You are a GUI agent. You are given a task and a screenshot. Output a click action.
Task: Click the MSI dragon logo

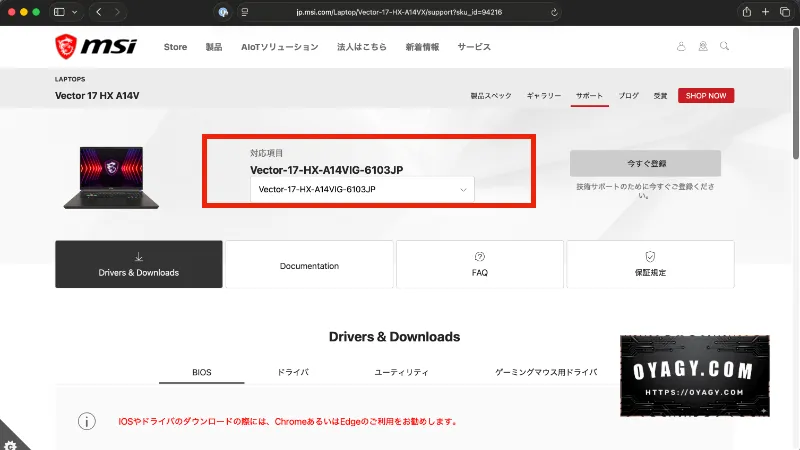[96, 46]
